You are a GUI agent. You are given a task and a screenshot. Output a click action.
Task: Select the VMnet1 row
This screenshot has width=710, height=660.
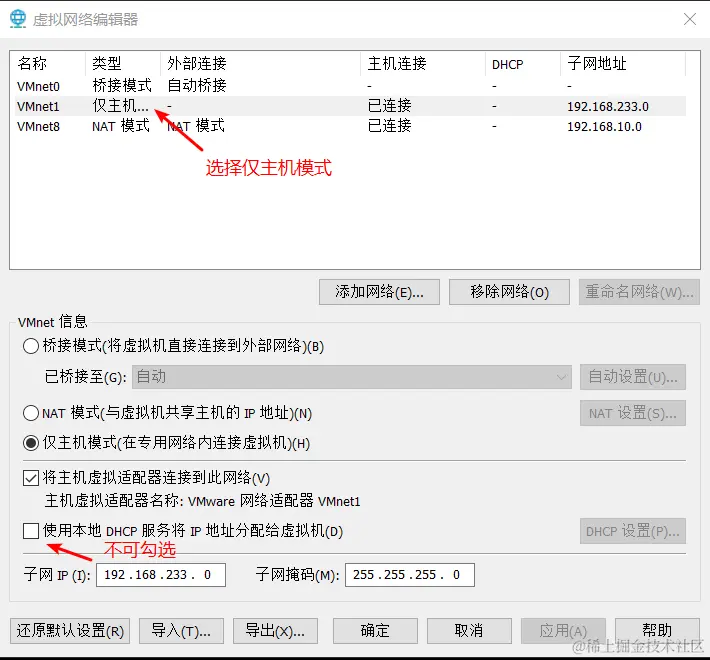pos(350,106)
